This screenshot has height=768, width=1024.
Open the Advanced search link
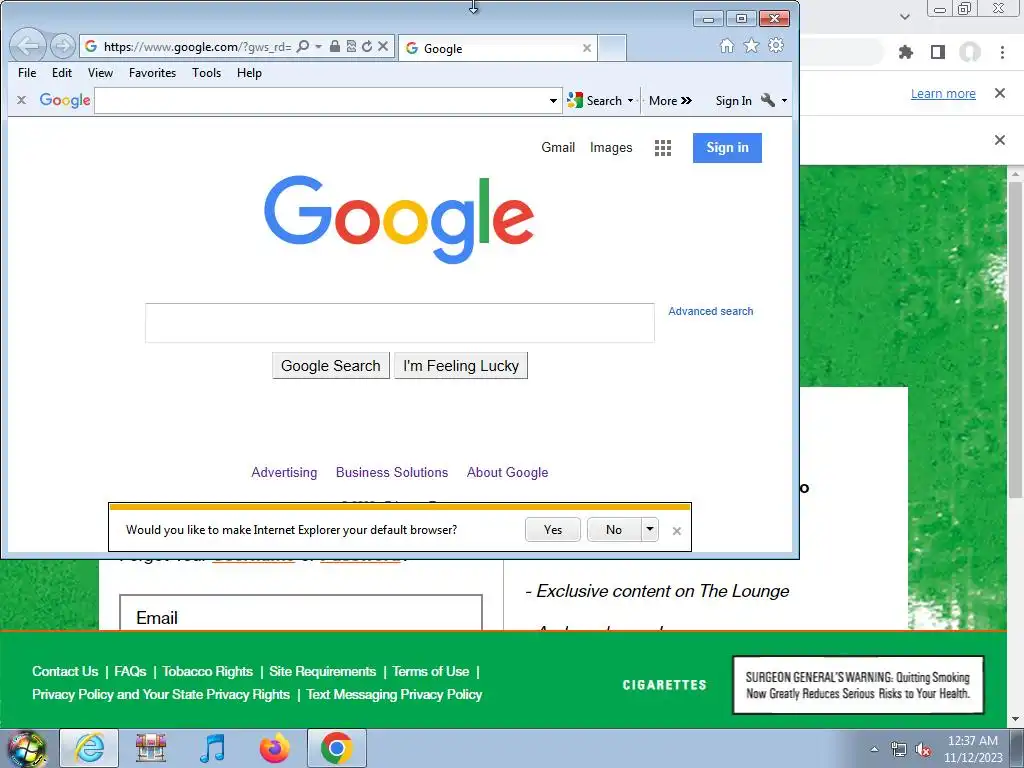pyautogui.click(x=711, y=312)
